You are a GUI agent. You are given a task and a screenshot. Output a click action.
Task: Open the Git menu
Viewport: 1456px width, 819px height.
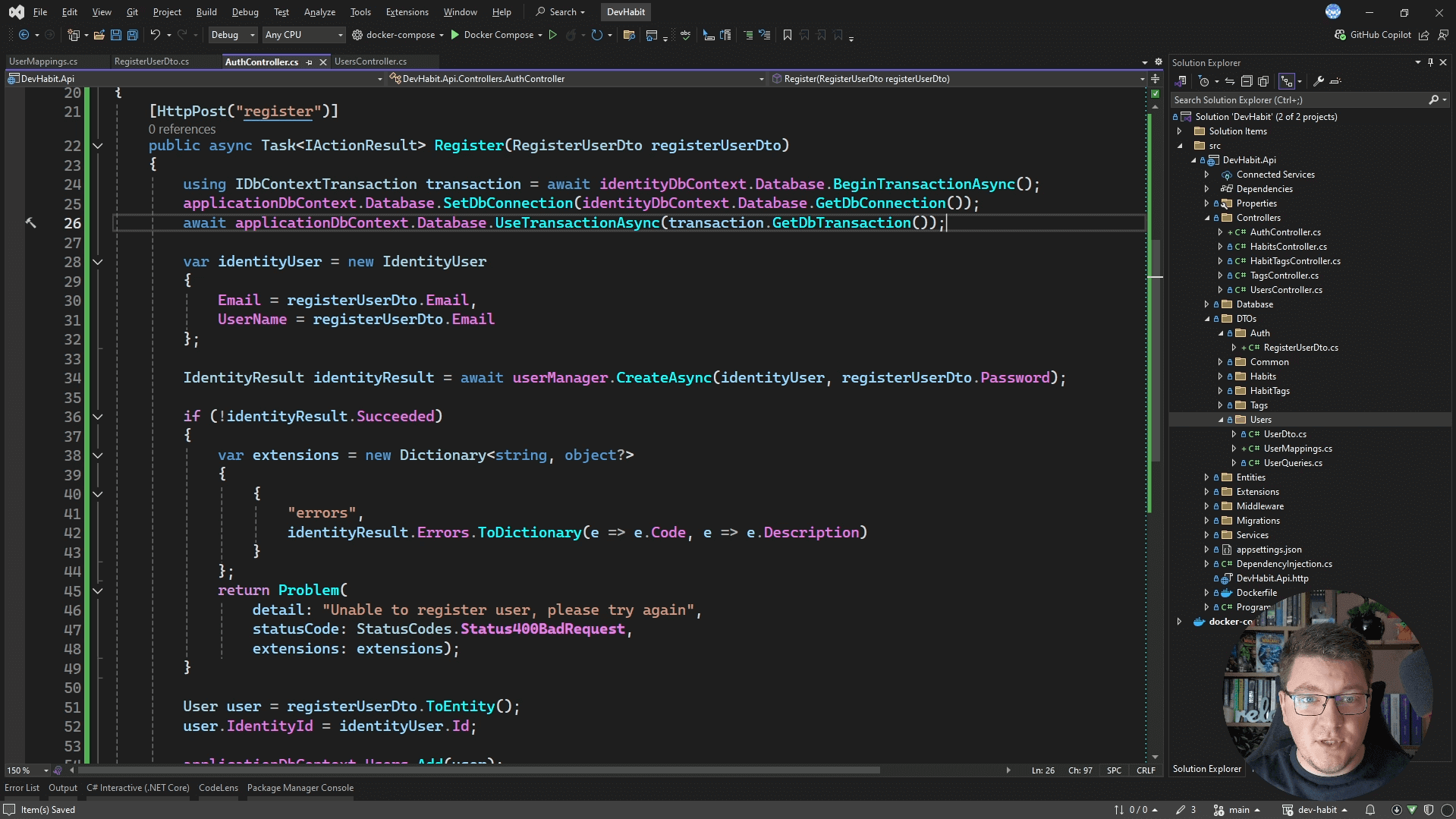[132, 11]
